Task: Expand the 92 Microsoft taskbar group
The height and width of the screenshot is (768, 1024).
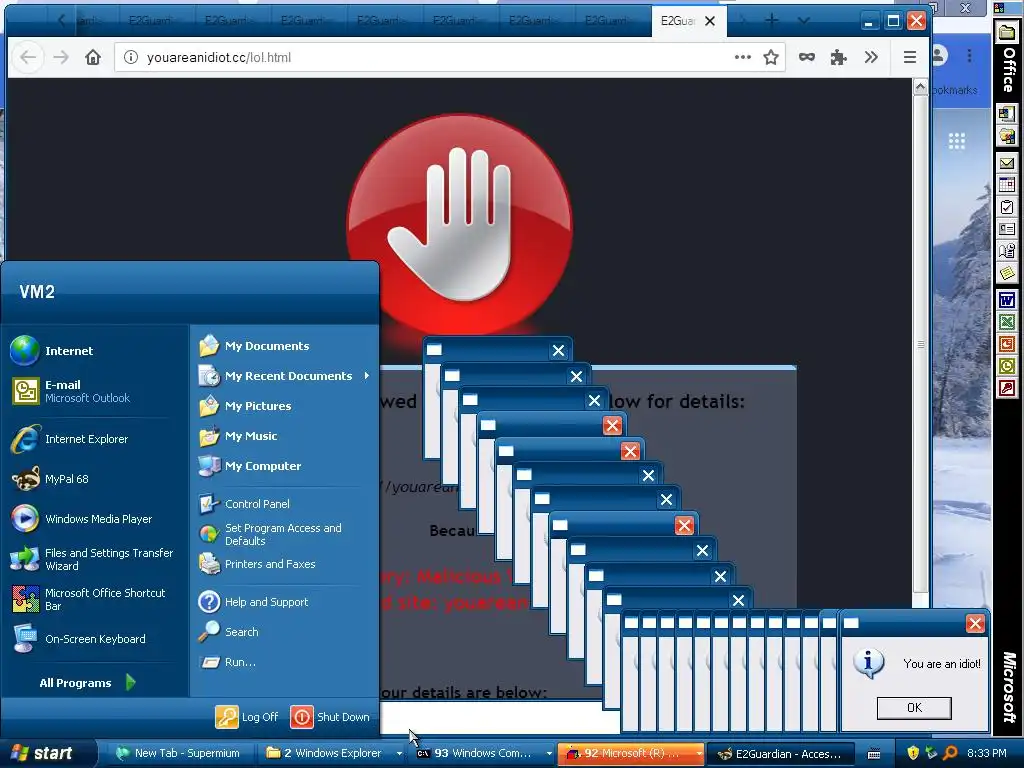Action: click(699, 753)
